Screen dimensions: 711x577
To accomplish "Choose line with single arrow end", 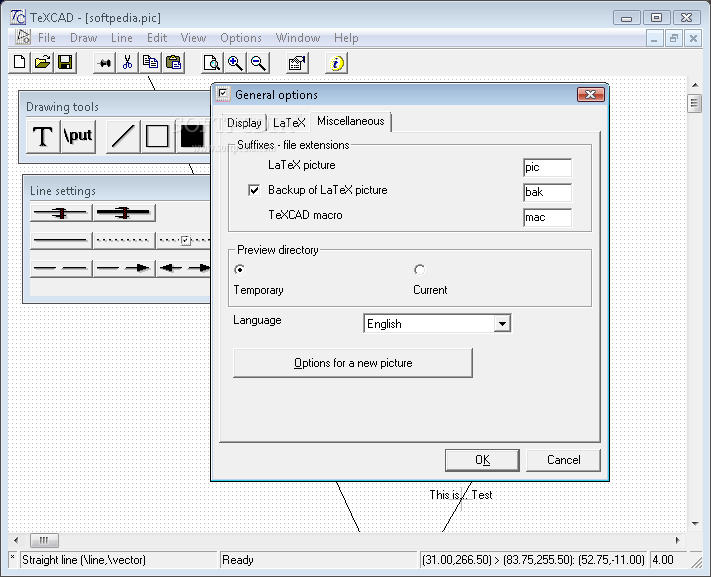I will pos(124,268).
